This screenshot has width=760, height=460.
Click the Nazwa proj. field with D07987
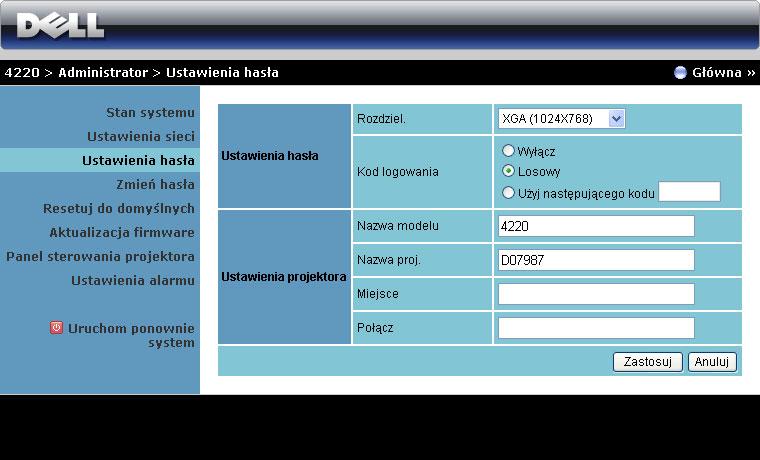pyautogui.click(x=596, y=260)
